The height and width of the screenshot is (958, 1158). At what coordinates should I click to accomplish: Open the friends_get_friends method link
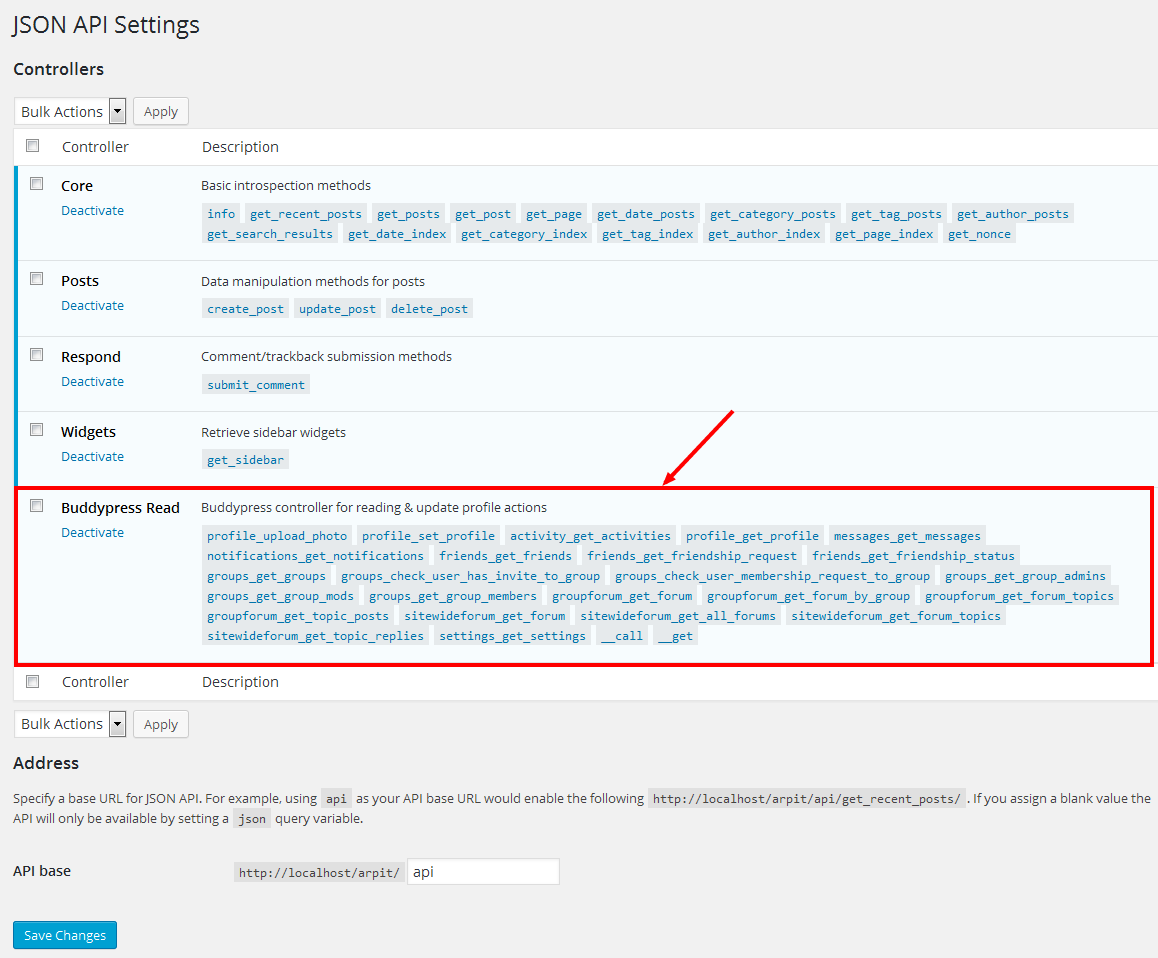coord(505,555)
